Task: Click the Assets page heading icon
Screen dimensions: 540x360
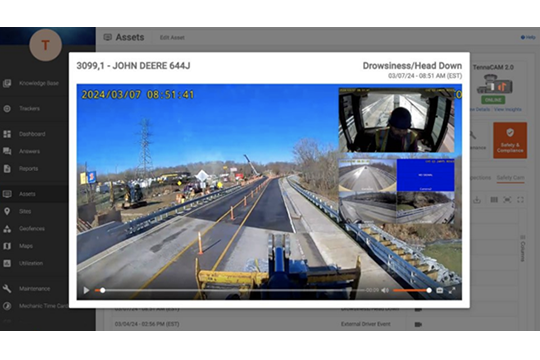Action: [108, 37]
